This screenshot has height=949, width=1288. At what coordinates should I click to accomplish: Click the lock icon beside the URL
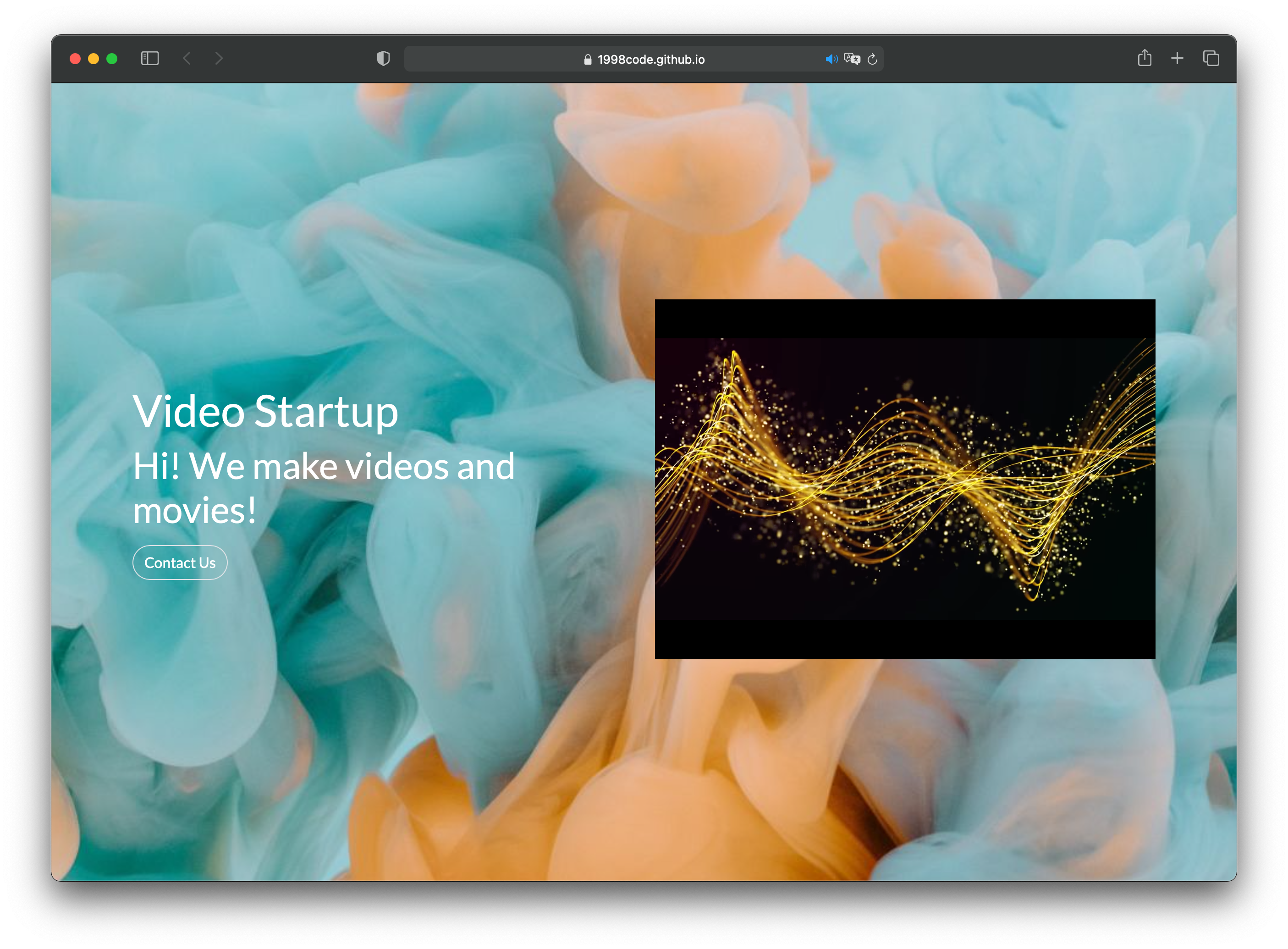click(x=588, y=60)
